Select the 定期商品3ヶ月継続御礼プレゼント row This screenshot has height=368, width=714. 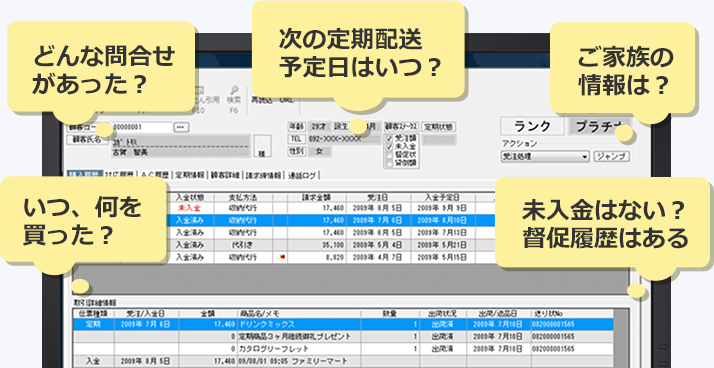[344, 337]
